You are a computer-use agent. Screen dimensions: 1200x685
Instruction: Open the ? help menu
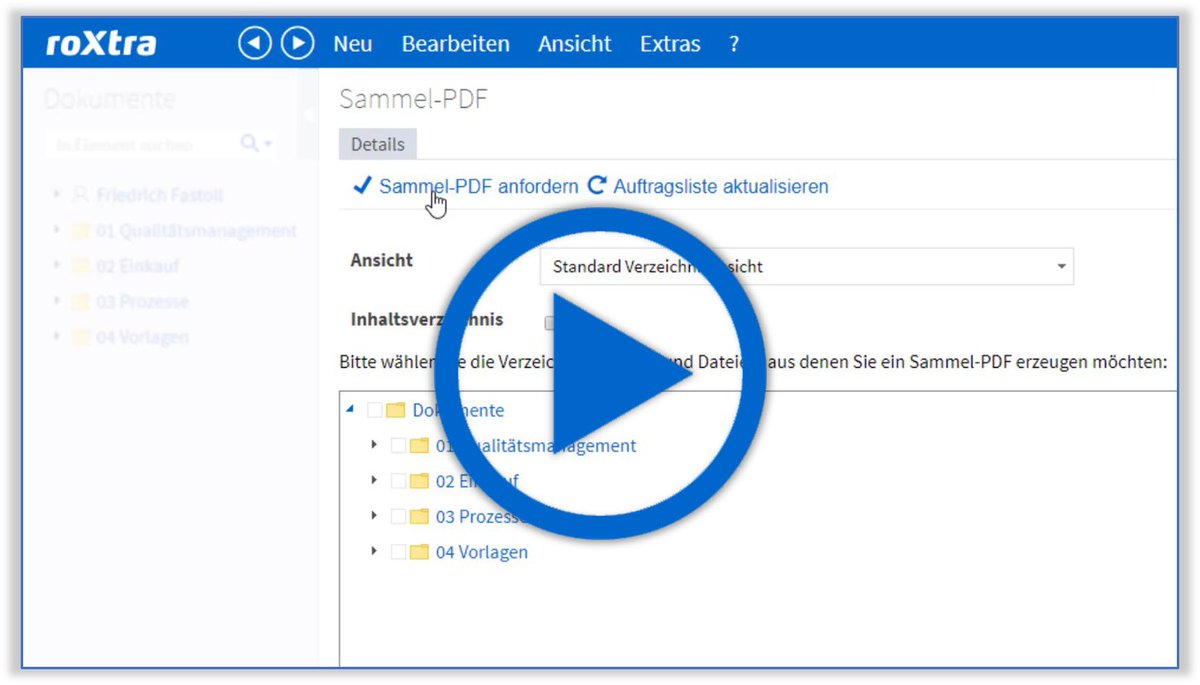734,44
